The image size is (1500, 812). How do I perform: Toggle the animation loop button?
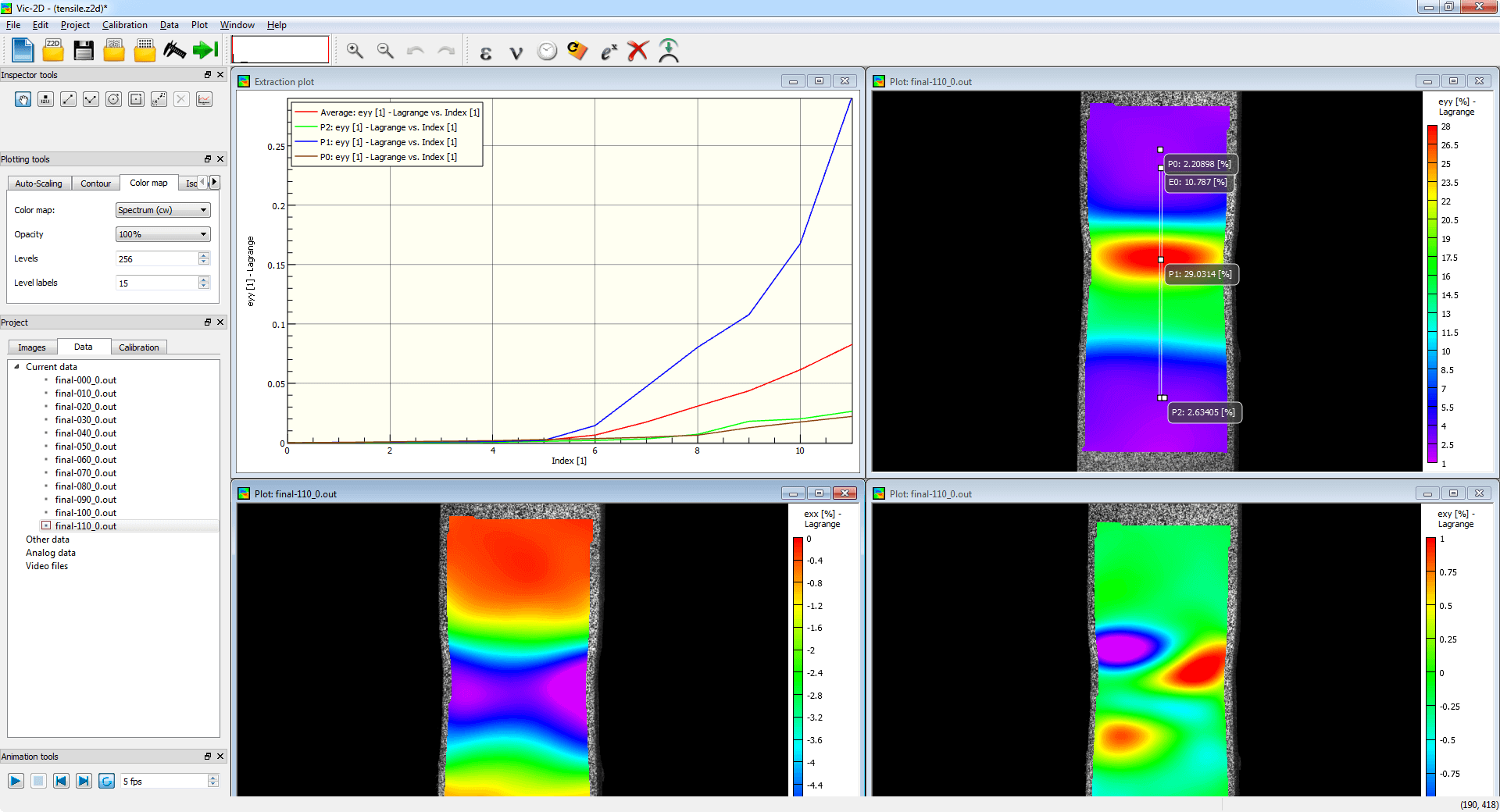click(x=107, y=781)
